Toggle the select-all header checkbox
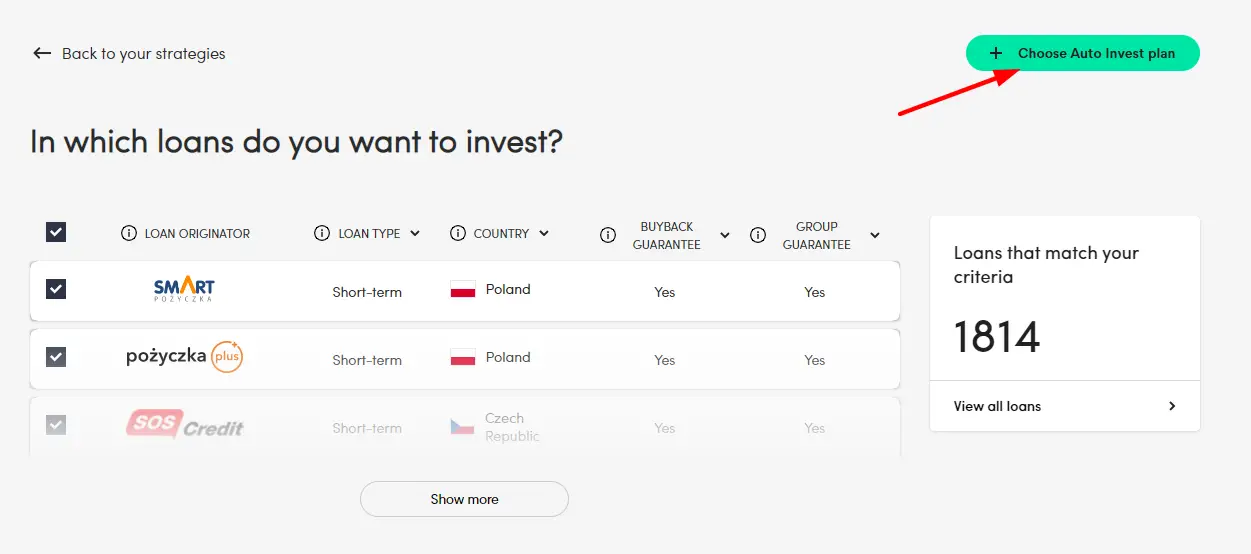Viewport: 1251px width, 554px height. (x=56, y=232)
